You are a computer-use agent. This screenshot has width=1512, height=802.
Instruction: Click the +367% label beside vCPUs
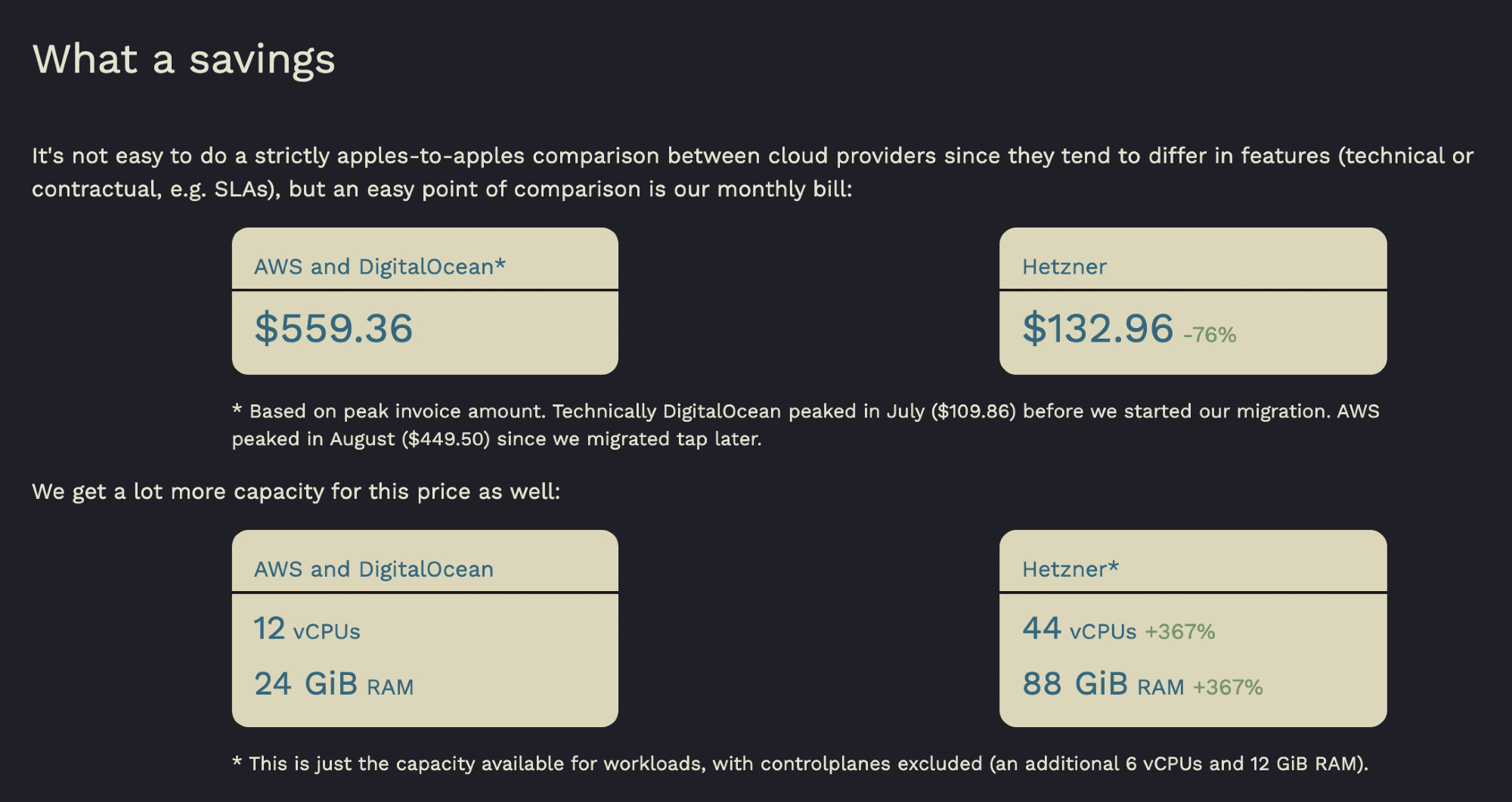[1179, 632]
